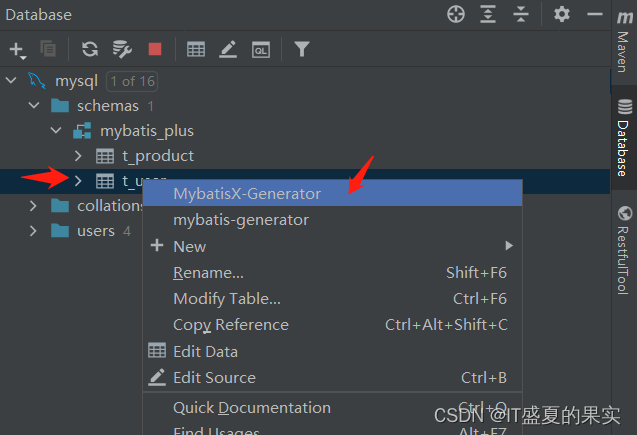The image size is (637, 435).
Task: Click the Database panel title
Action: (39, 15)
